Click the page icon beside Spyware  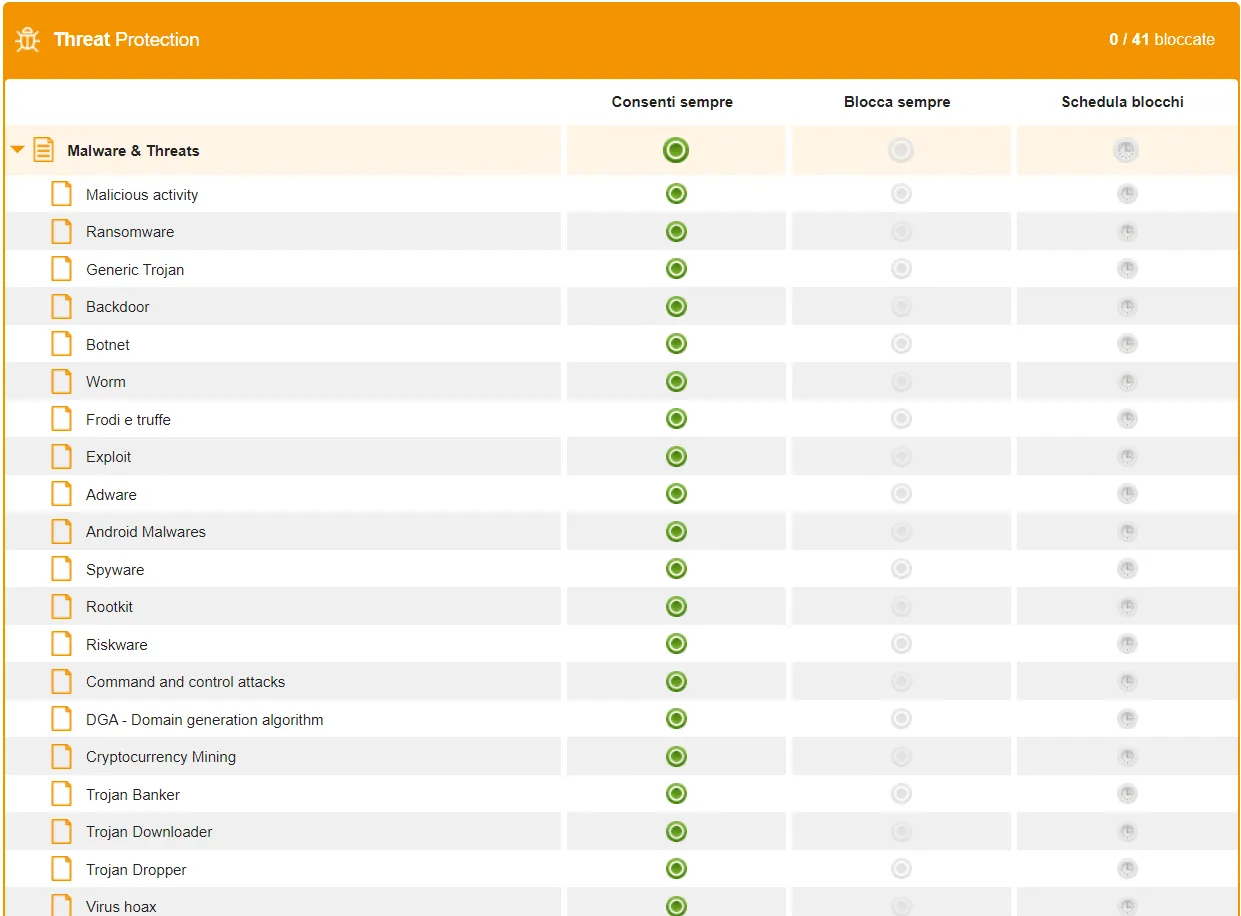pyautogui.click(x=62, y=569)
